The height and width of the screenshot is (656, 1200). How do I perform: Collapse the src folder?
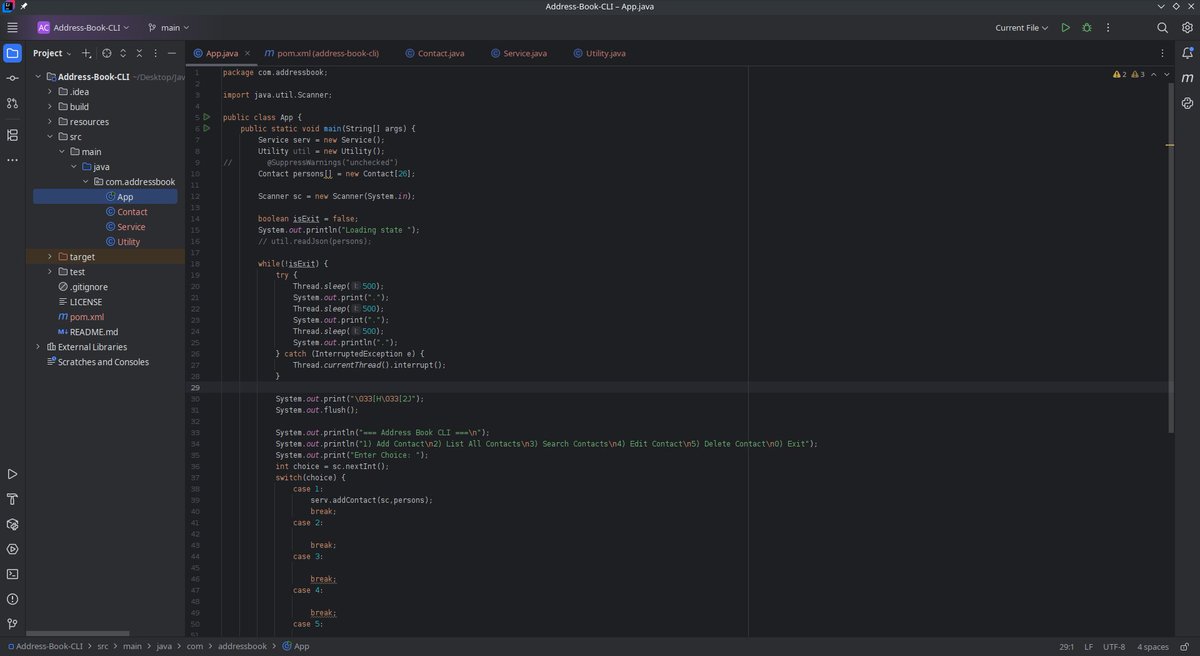[50, 136]
